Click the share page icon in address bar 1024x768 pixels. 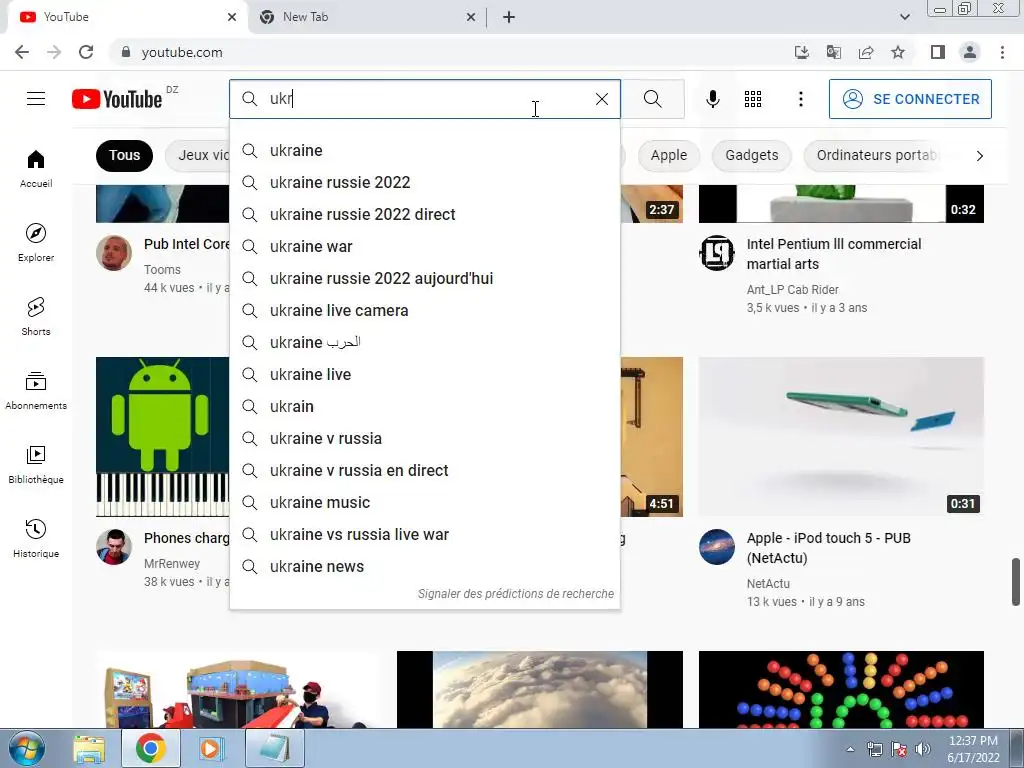click(866, 52)
